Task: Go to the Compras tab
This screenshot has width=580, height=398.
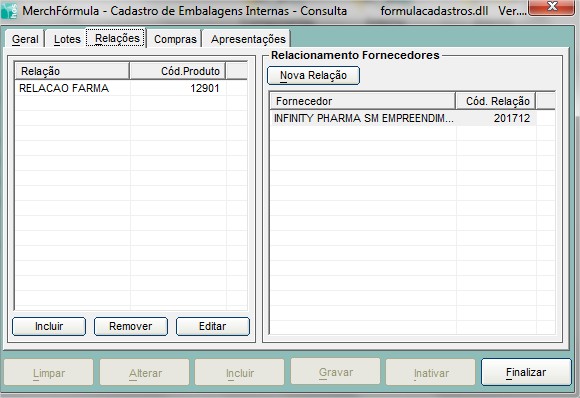Action: 175,39
